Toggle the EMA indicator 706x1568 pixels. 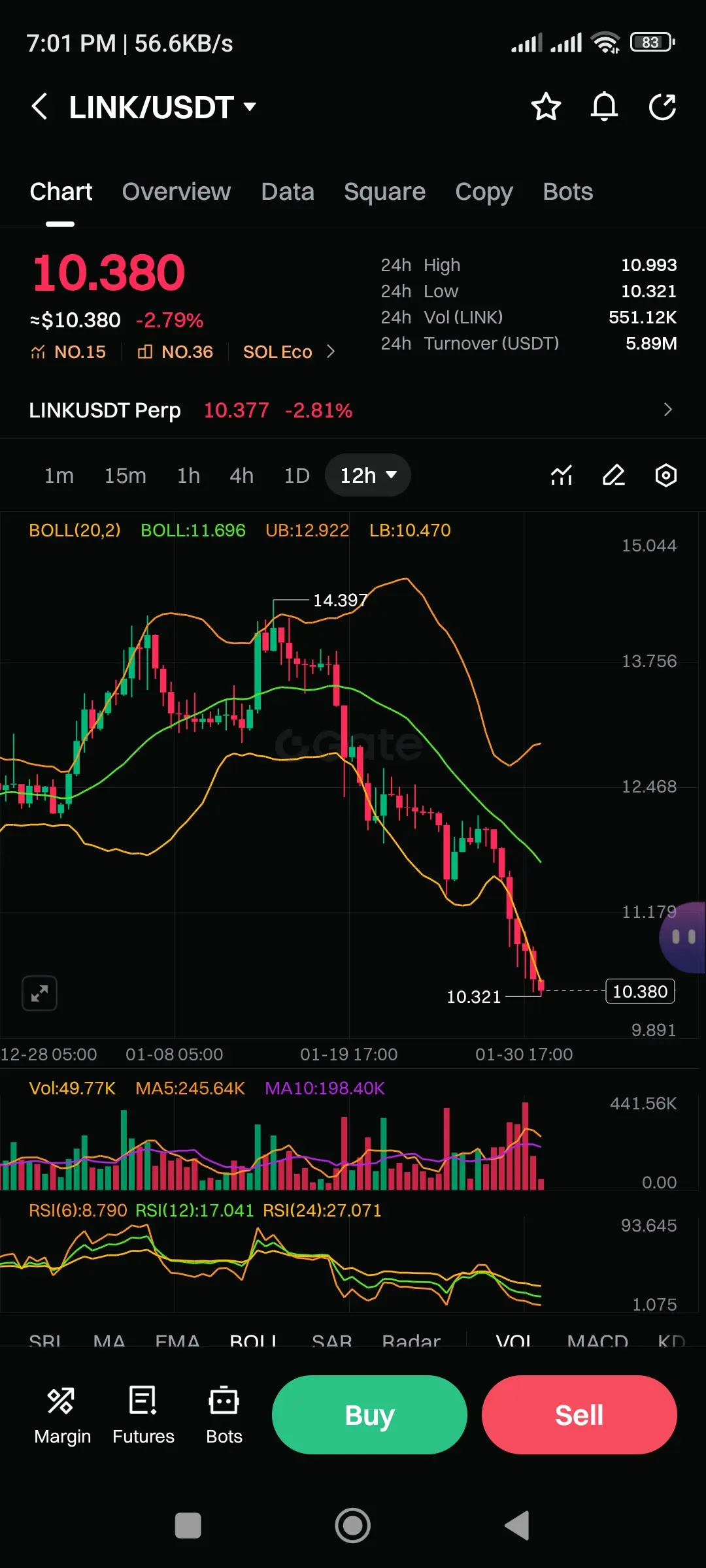pyautogui.click(x=177, y=1340)
